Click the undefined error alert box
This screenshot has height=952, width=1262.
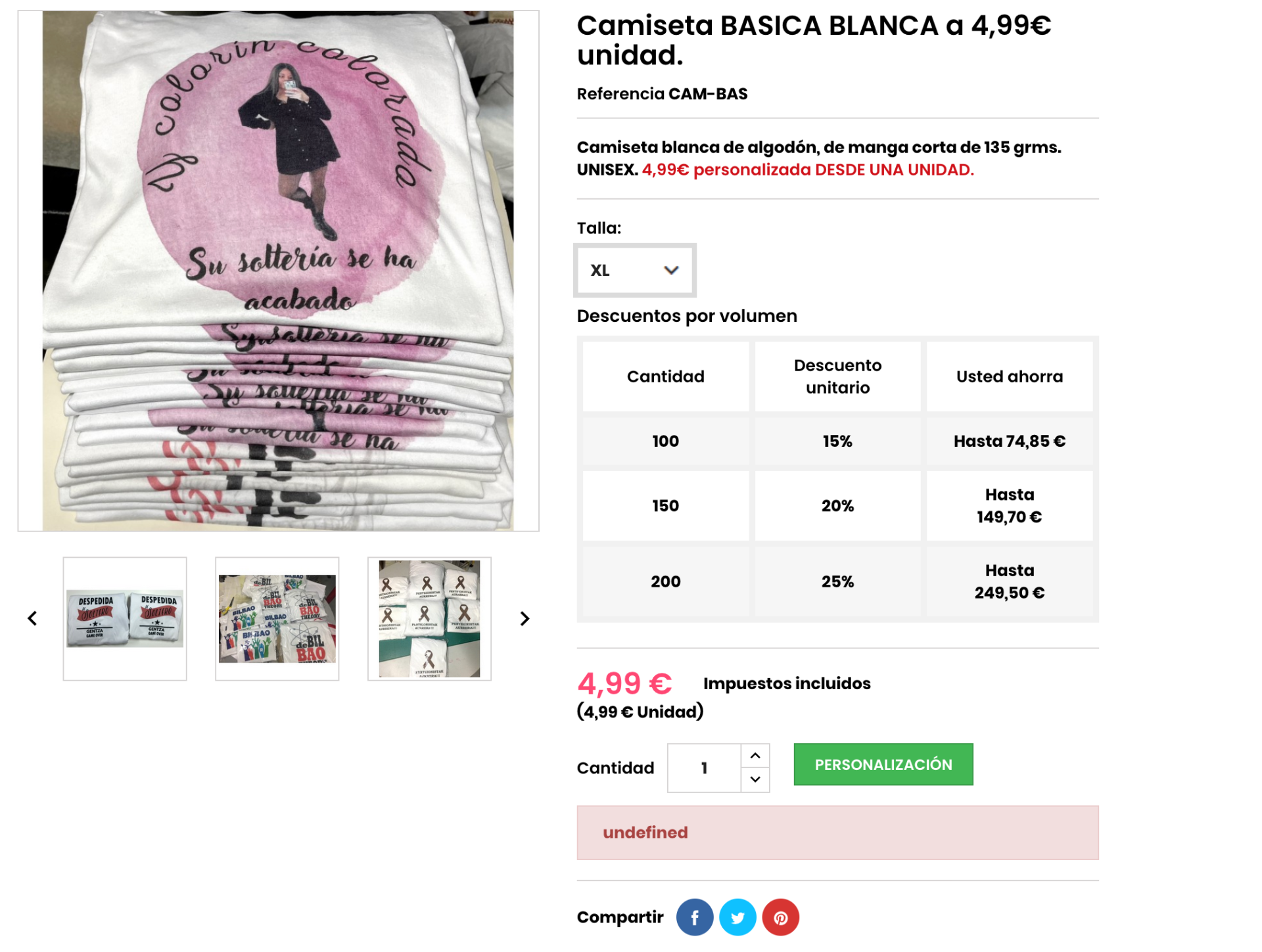(x=837, y=832)
